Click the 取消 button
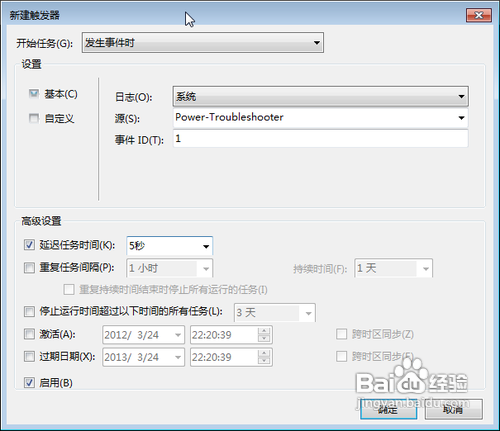Viewport: 500px width, 431px height. [453, 409]
